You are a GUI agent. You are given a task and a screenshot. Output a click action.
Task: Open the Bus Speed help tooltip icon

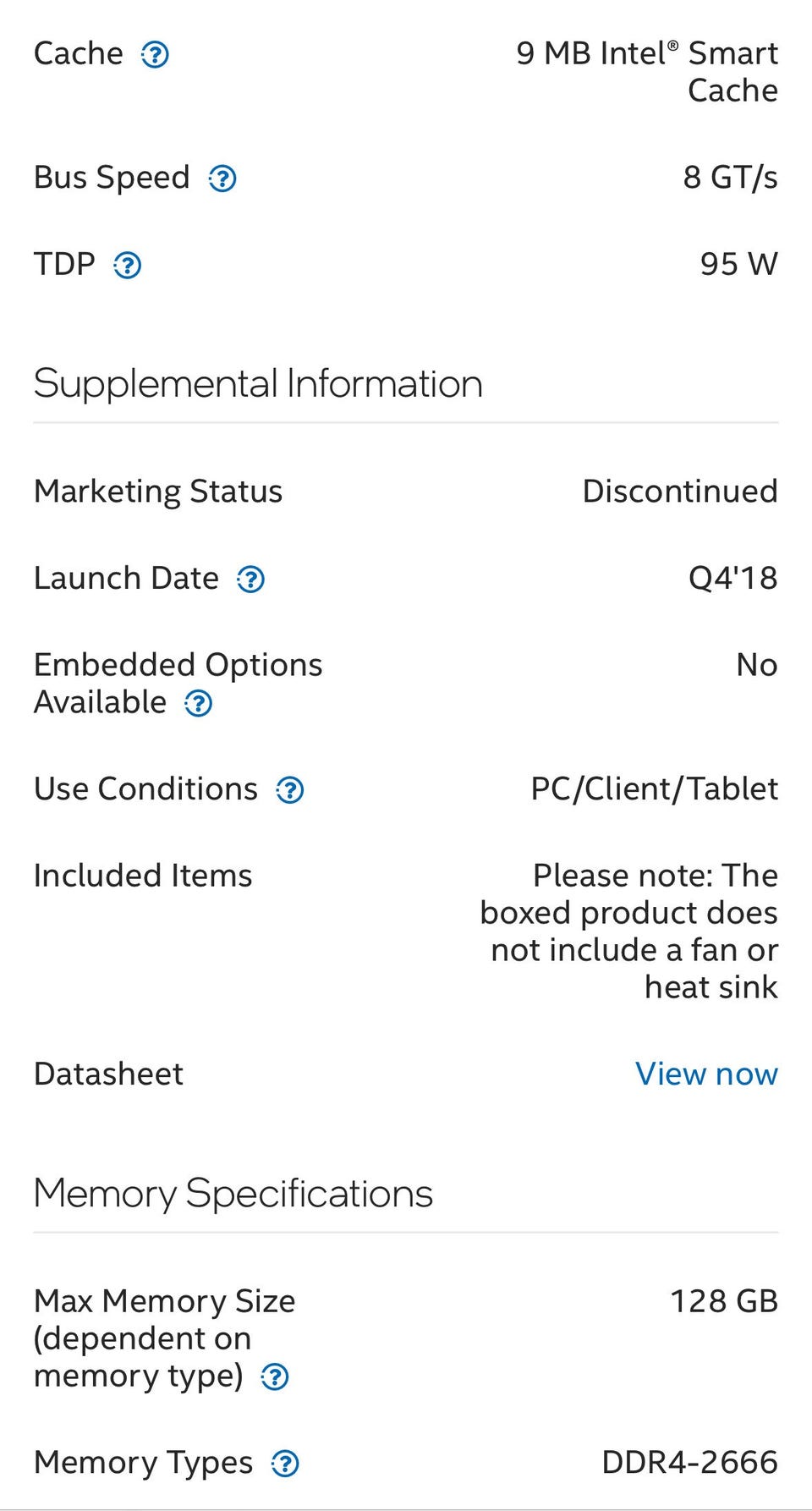tap(222, 179)
